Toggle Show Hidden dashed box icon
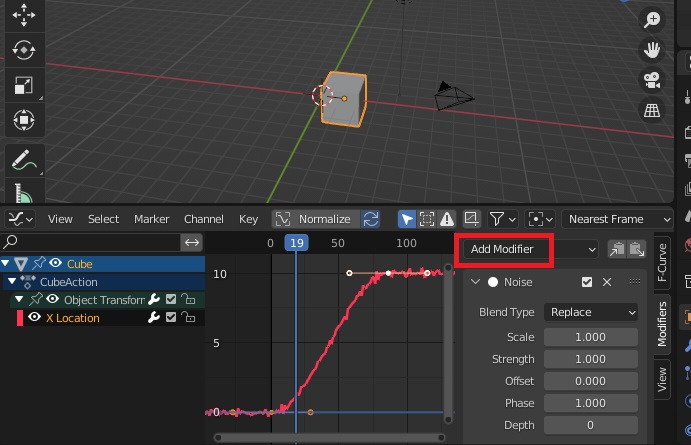The height and width of the screenshot is (445, 691). coord(427,219)
